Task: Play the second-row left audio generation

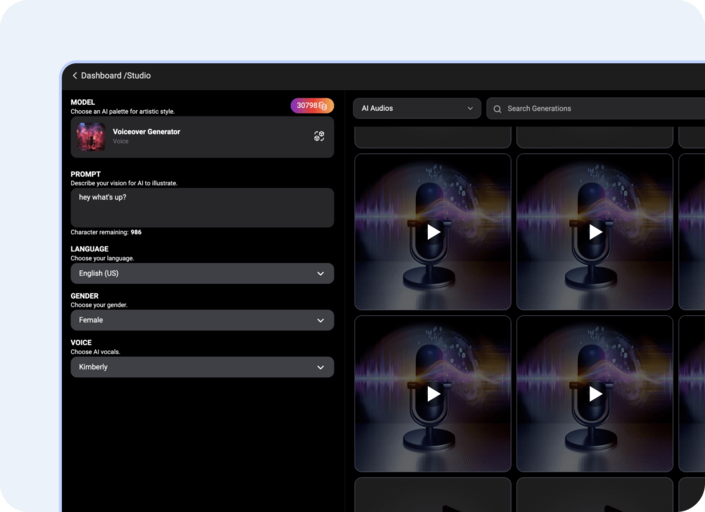Action: [433, 394]
